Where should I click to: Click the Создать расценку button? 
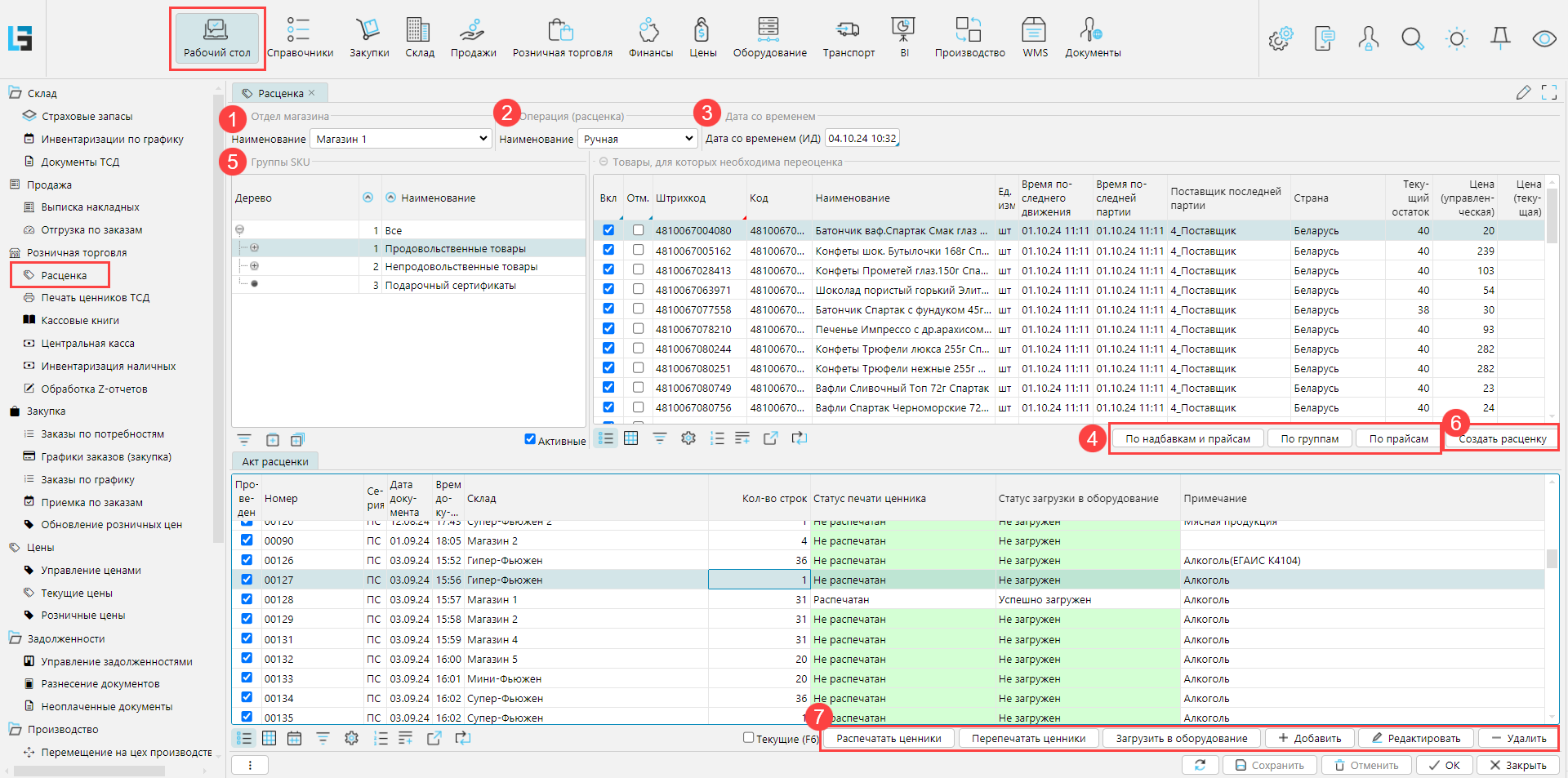[x=1502, y=438]
